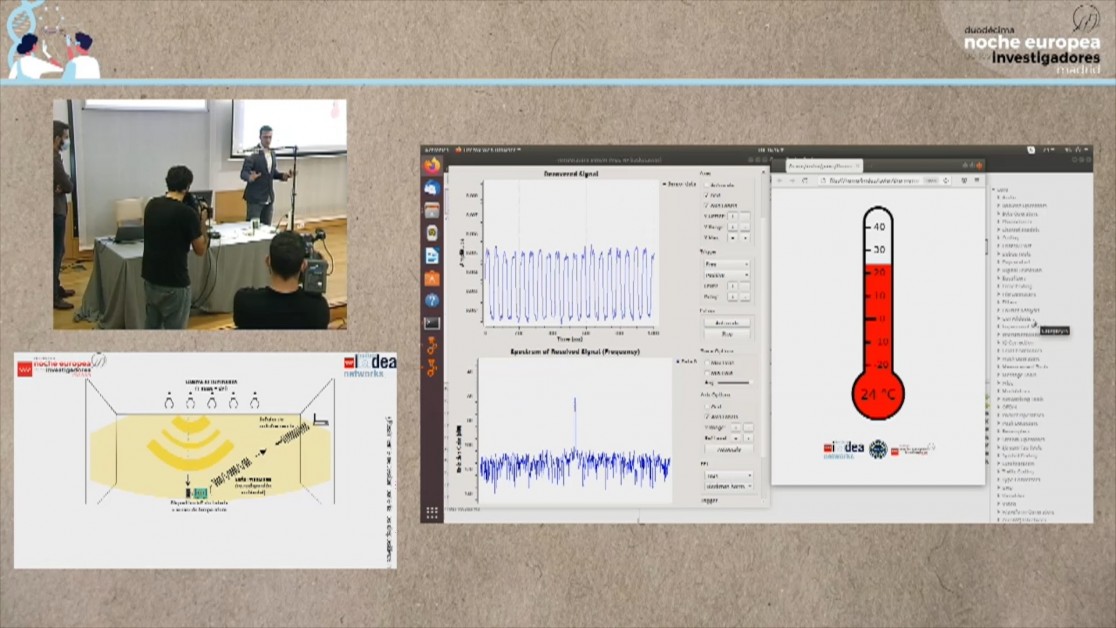This screenshot has height=628, width=1116.
Task: Open the Terminal from the dock
Action: 432,323
